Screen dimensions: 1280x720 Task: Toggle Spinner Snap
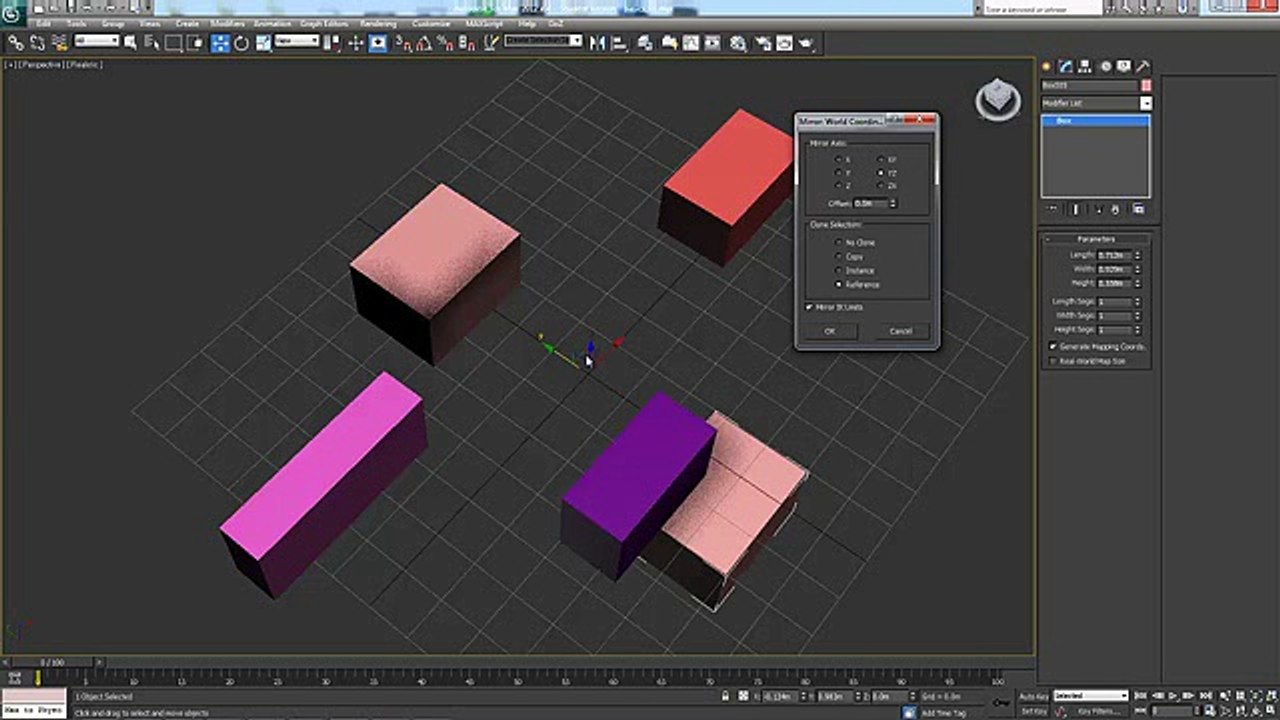coord(467,43)
